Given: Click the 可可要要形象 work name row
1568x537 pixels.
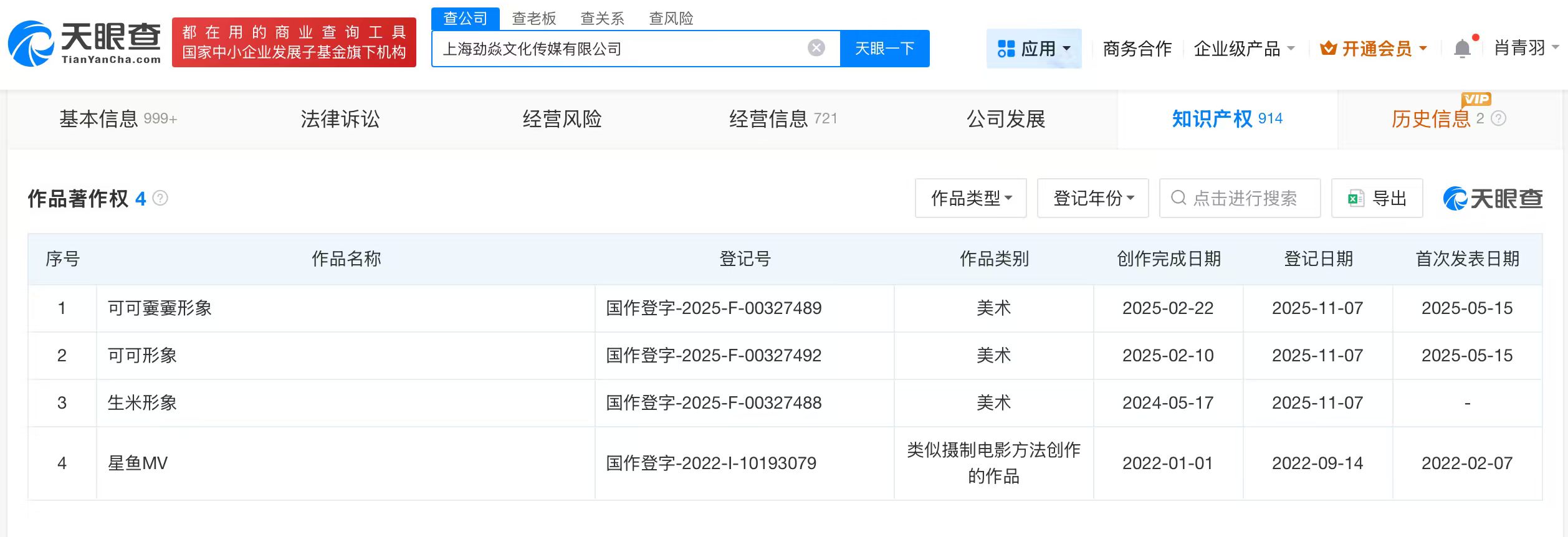Looking at the screenshot, I should [x=160, y=308].
